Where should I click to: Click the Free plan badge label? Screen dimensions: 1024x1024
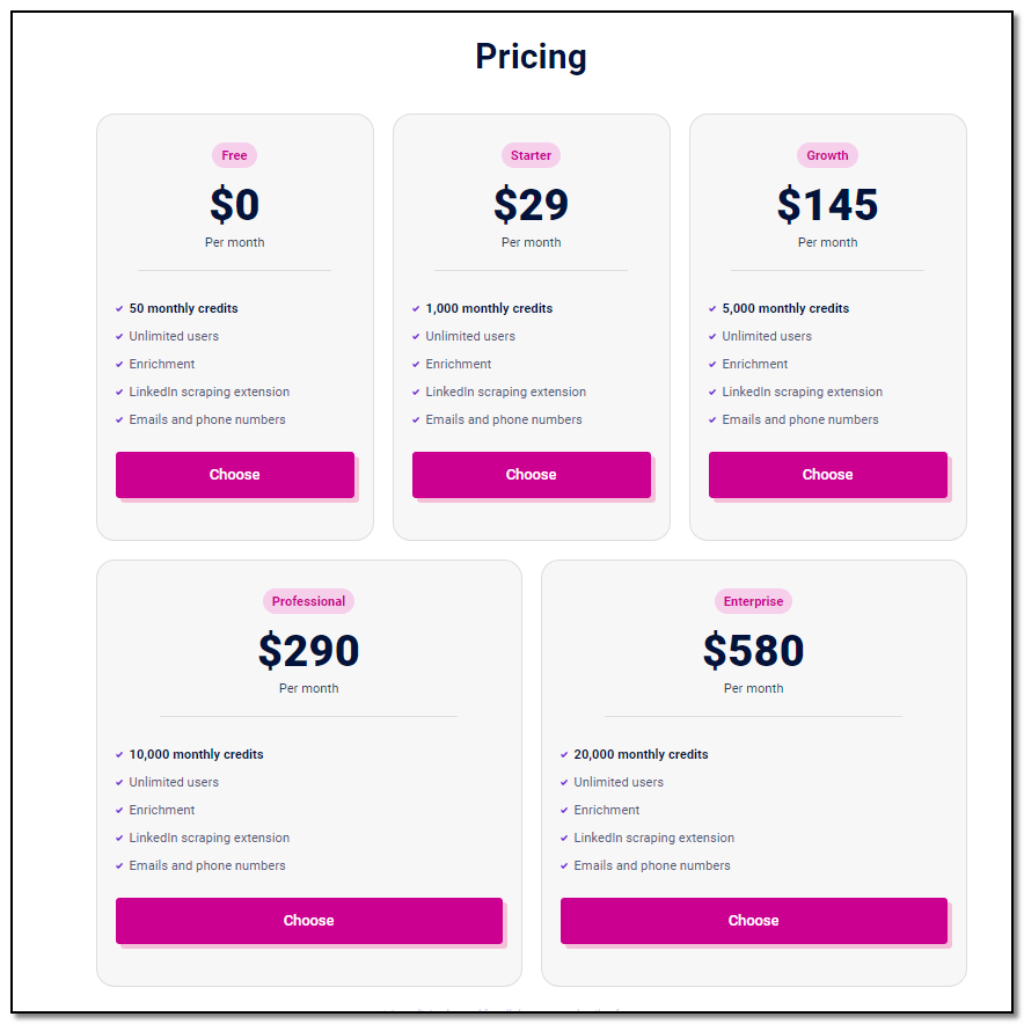click(x=234, y=155)
